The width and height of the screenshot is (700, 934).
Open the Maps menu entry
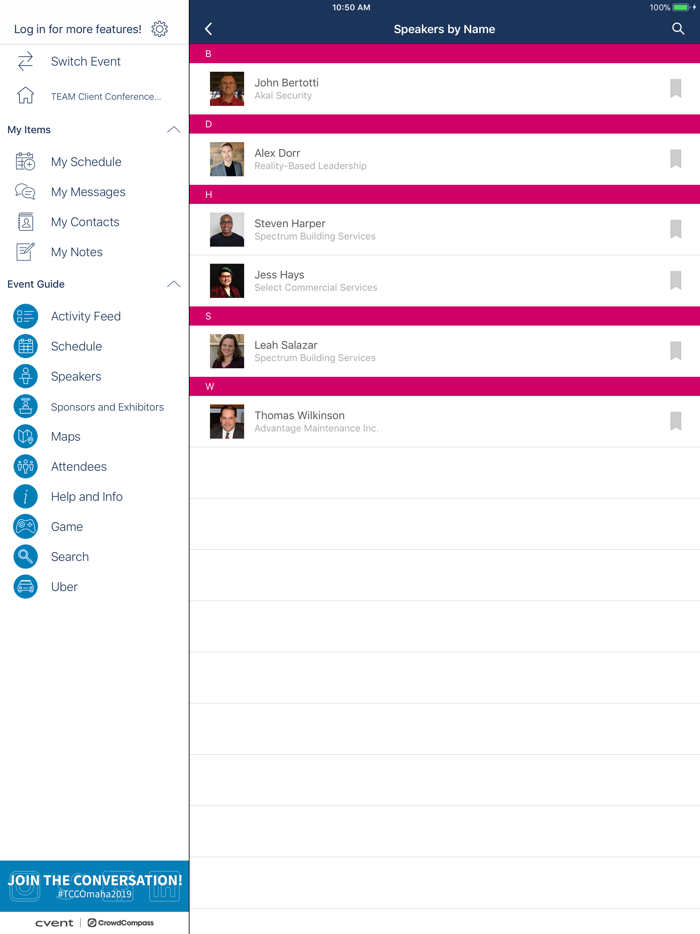[66, 436]
